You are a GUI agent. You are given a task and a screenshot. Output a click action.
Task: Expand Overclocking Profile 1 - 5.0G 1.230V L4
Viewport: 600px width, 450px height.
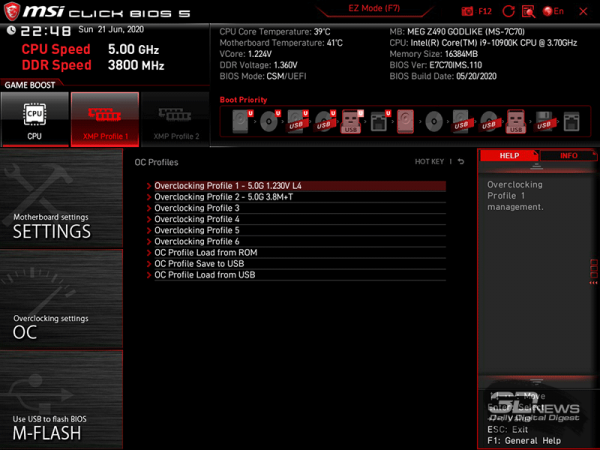[x=228, y=186]
